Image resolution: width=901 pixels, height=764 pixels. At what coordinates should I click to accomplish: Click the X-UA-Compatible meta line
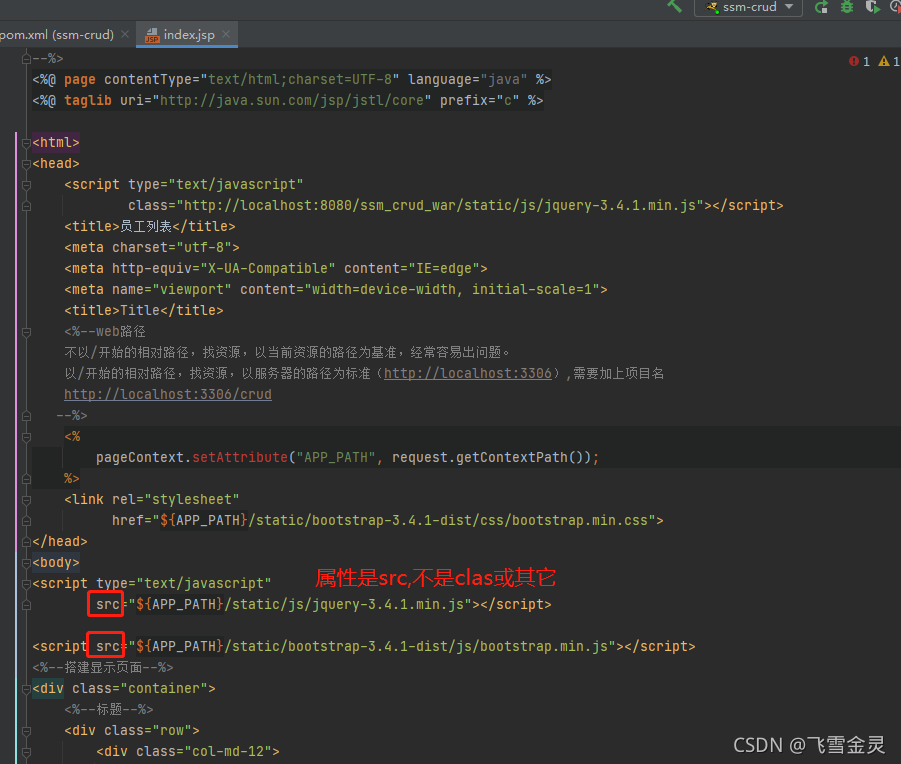tap(276, 268)
